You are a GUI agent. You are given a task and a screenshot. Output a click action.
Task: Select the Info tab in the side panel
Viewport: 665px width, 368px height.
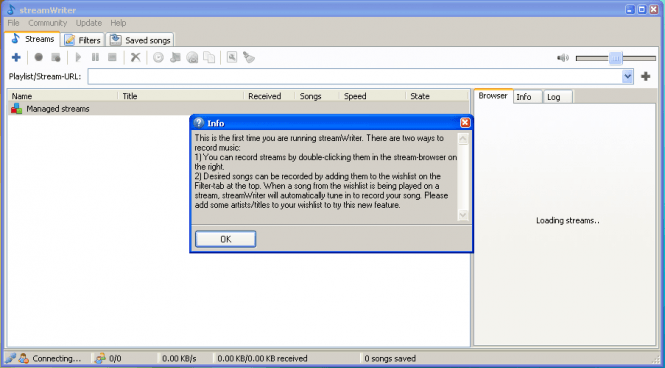coord(528,97)
